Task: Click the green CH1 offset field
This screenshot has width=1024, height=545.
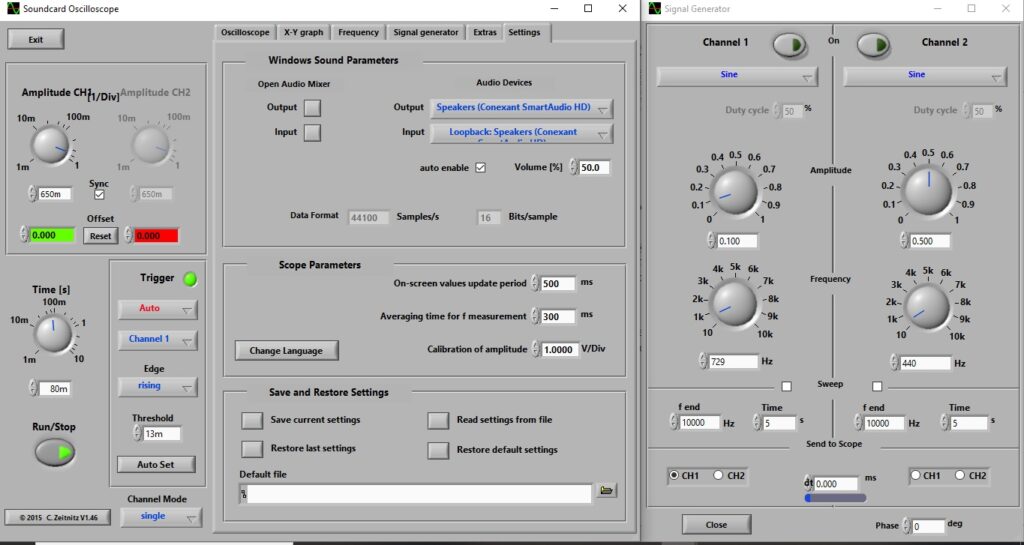Action: click(x=52, y=235)
